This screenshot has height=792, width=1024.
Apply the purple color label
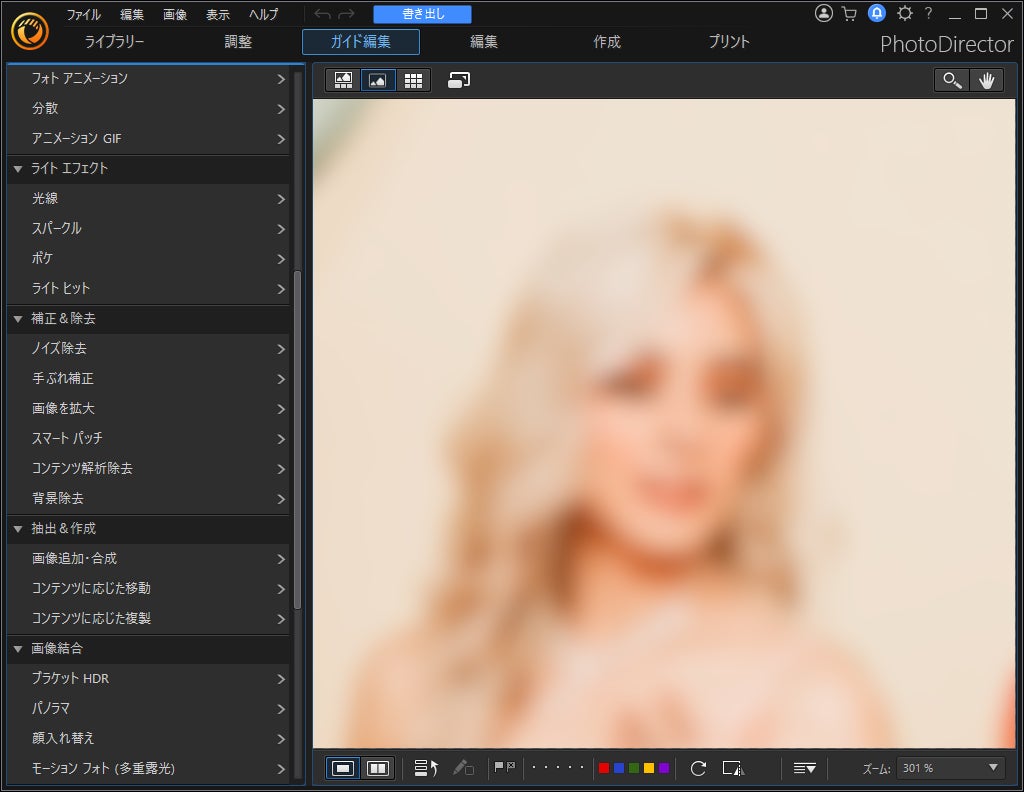pos(664,768)
